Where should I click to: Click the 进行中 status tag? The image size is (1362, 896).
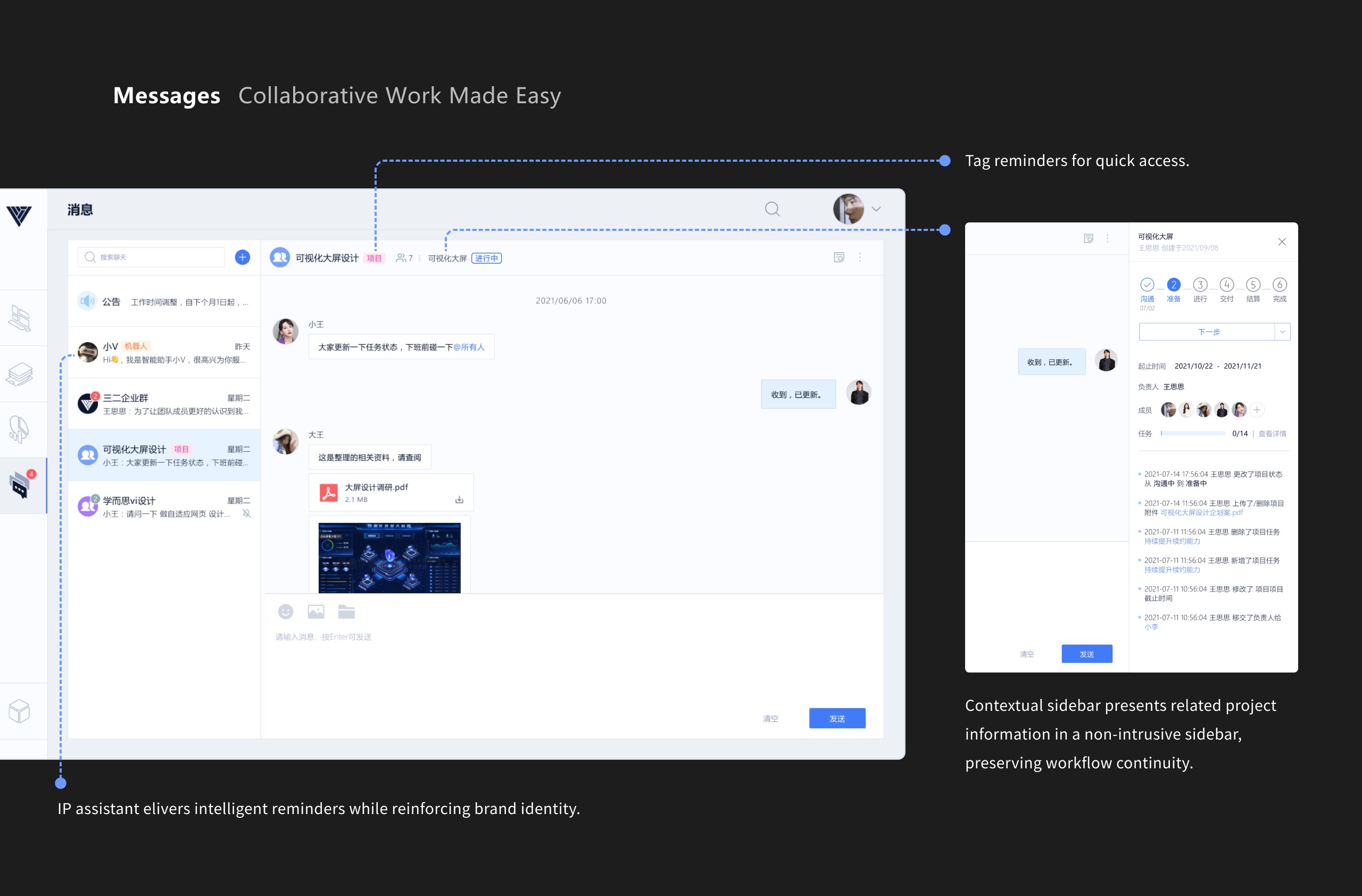point(486,259)
